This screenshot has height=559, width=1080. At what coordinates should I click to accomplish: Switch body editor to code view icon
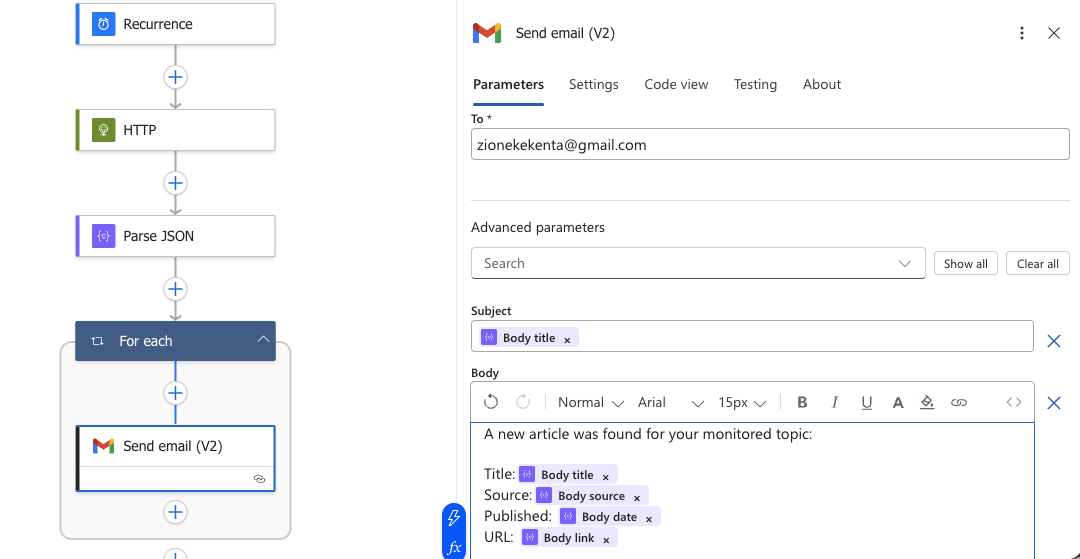(x=1014, y=402)
